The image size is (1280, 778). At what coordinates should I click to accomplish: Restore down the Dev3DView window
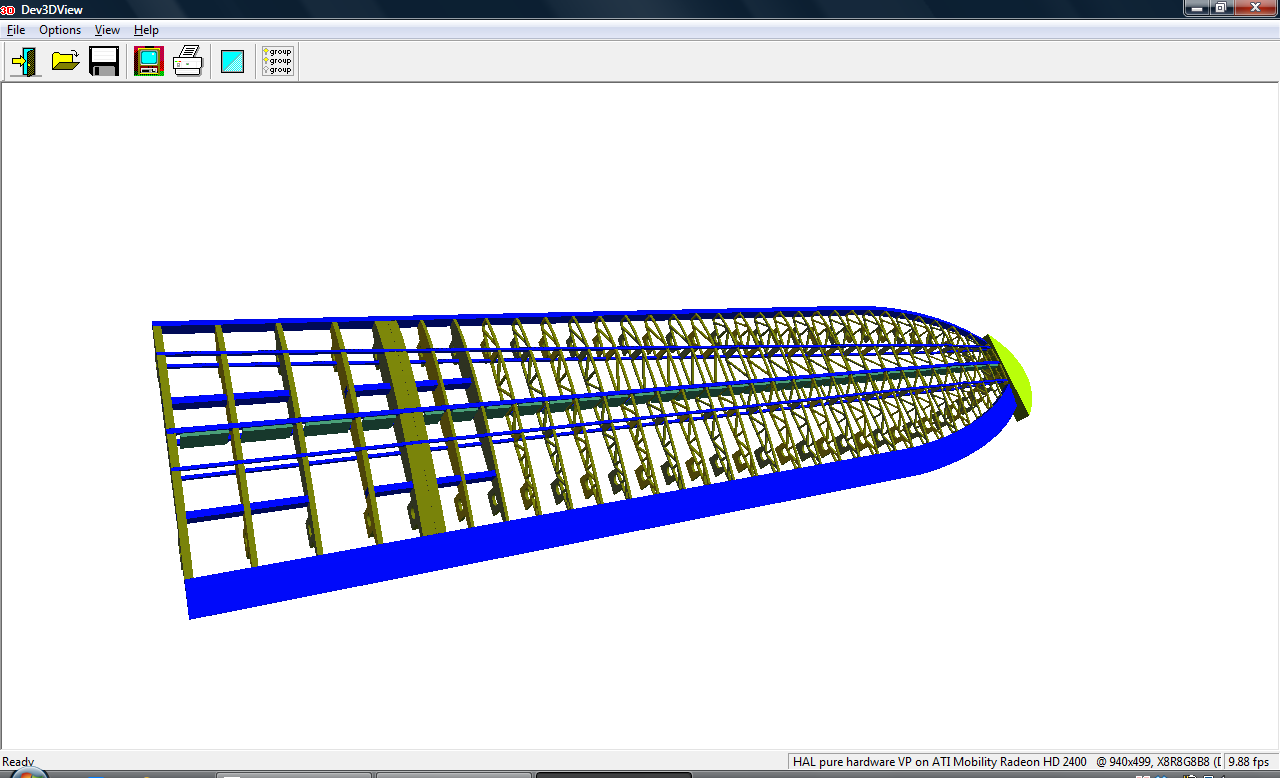(1221, 8)
